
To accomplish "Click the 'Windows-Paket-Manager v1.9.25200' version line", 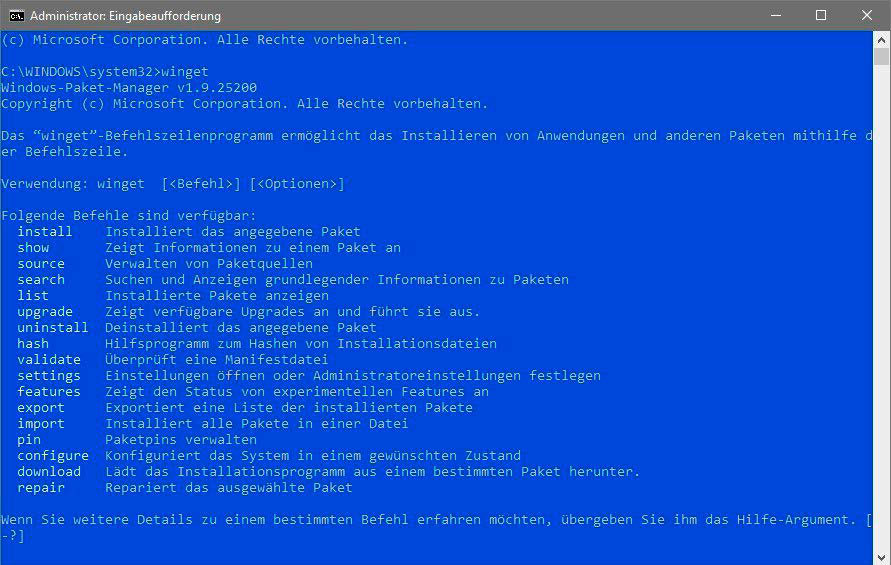I will tap(129, 88).
